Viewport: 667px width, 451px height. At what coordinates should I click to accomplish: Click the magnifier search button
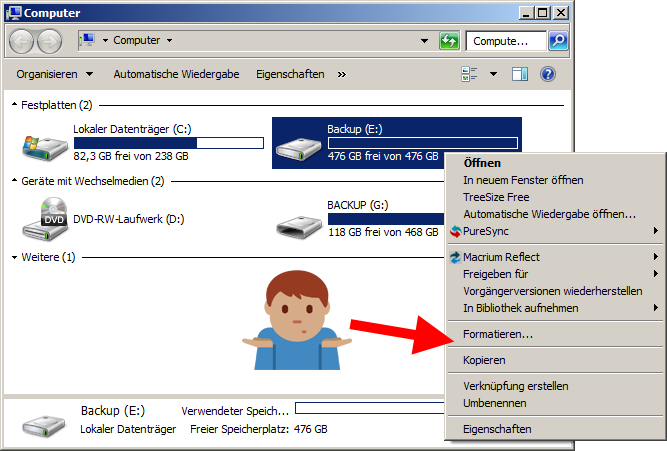click(558, 41)
